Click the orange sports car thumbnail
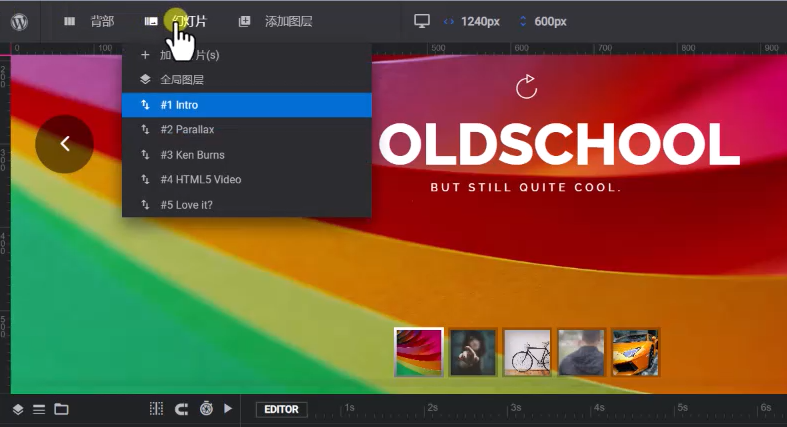Image resolution: width=787 pixels, height=427 pixels. [x=635, y=352]
